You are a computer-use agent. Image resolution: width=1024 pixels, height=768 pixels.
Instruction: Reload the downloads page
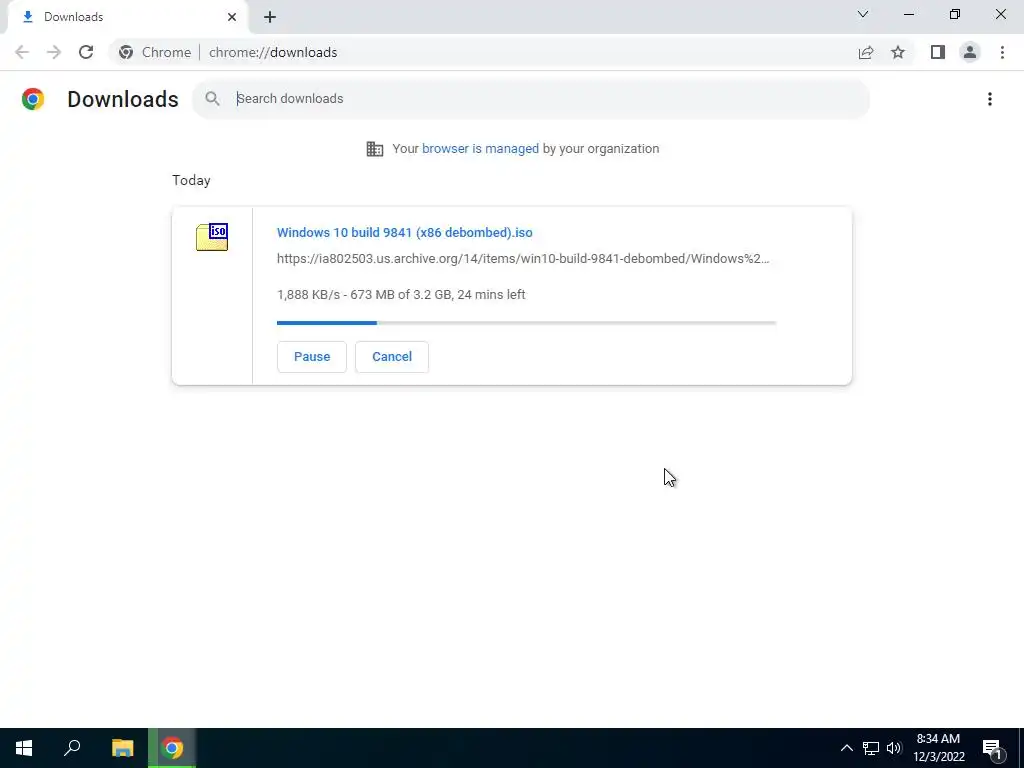[86, 52]
